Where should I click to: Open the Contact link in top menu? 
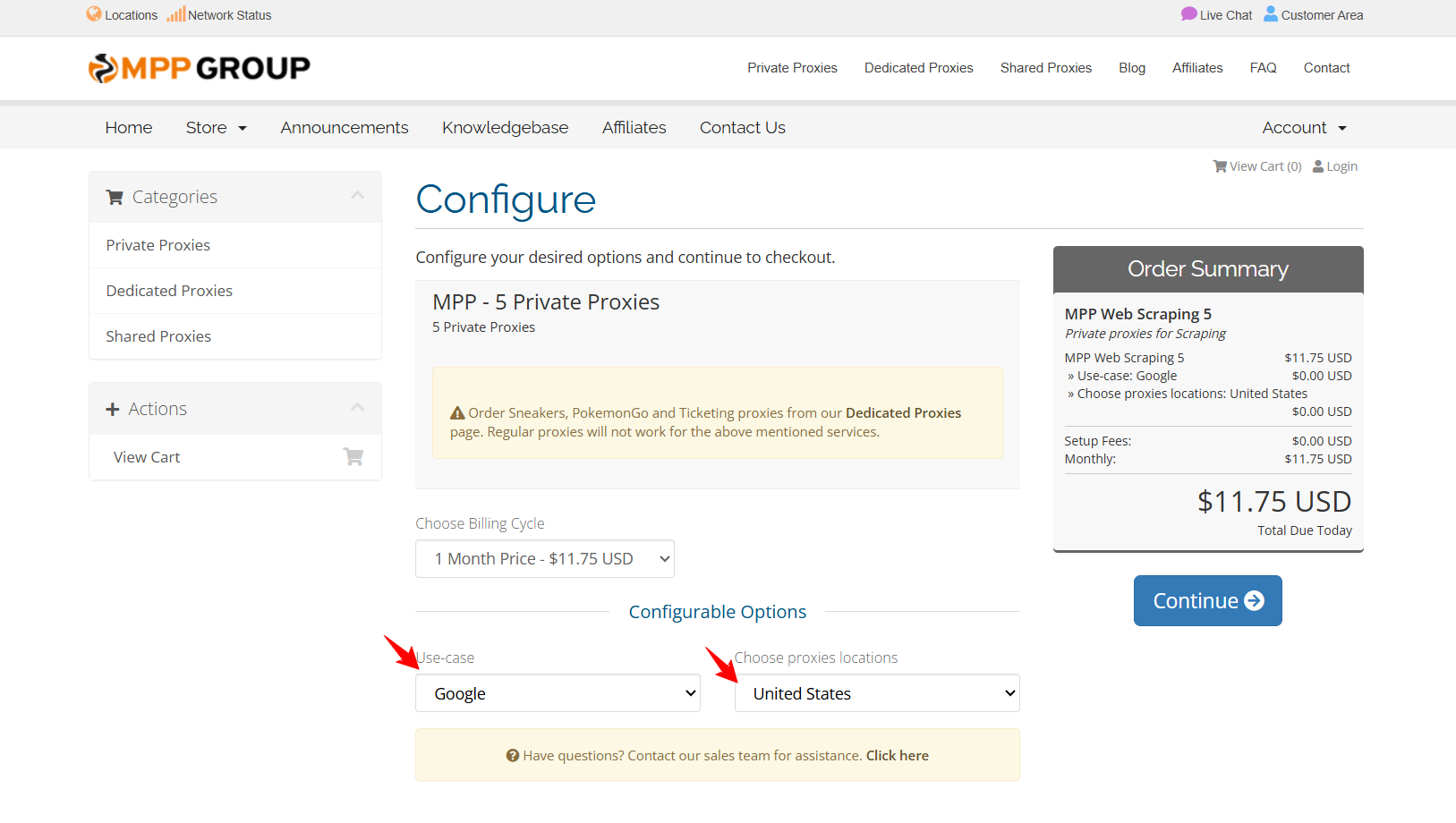1327,68
